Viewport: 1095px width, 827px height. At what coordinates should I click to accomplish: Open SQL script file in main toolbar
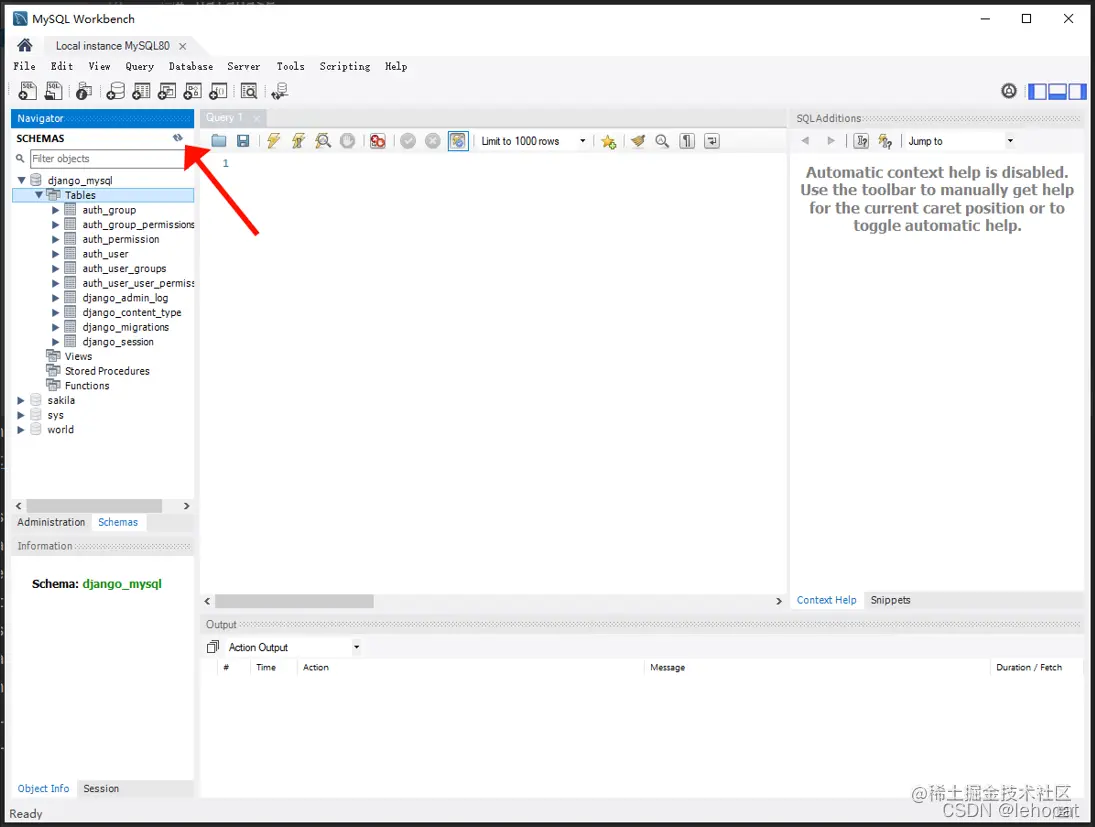pyautogui.click(x=53, y=91)
